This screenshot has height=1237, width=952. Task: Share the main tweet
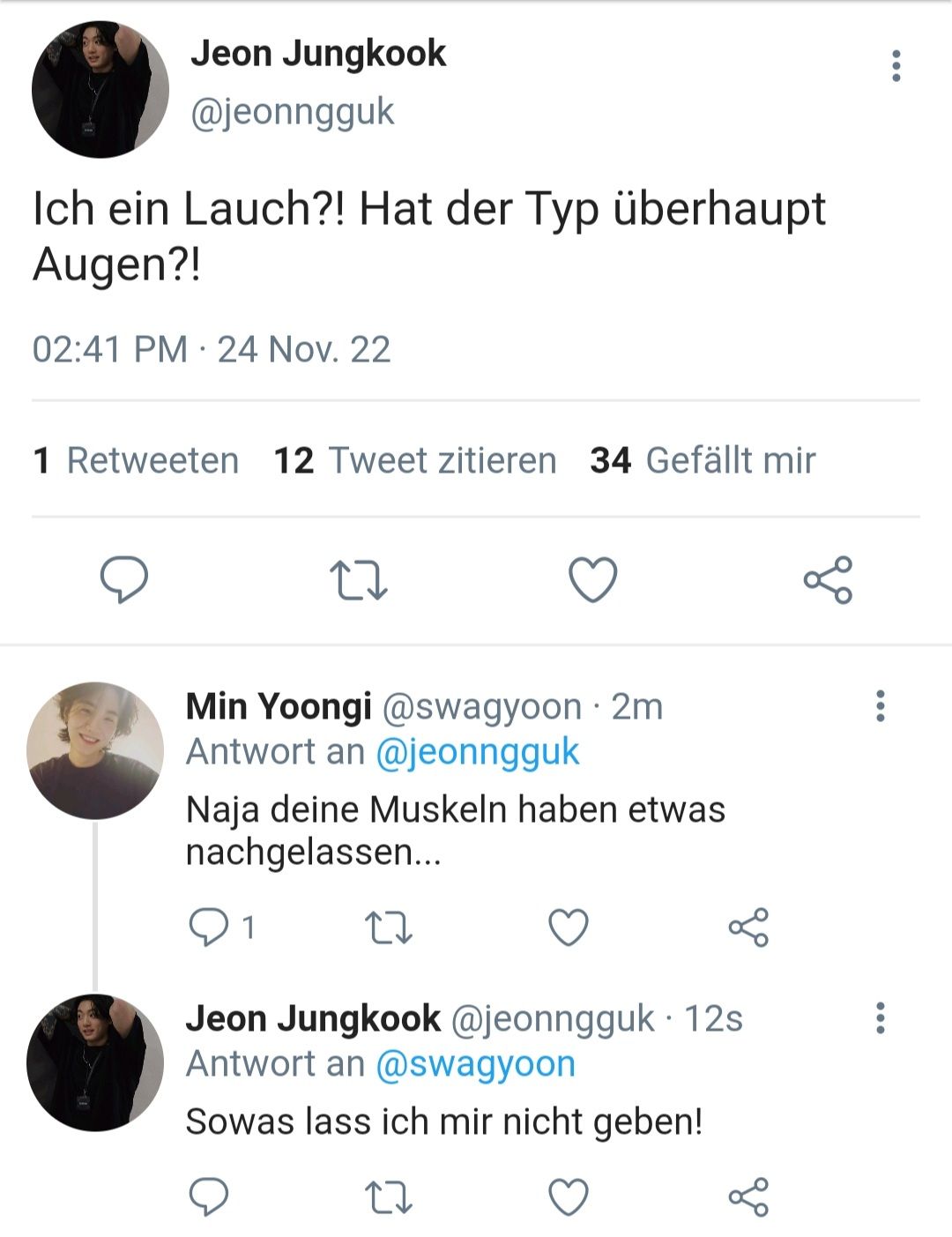point(829,580)
